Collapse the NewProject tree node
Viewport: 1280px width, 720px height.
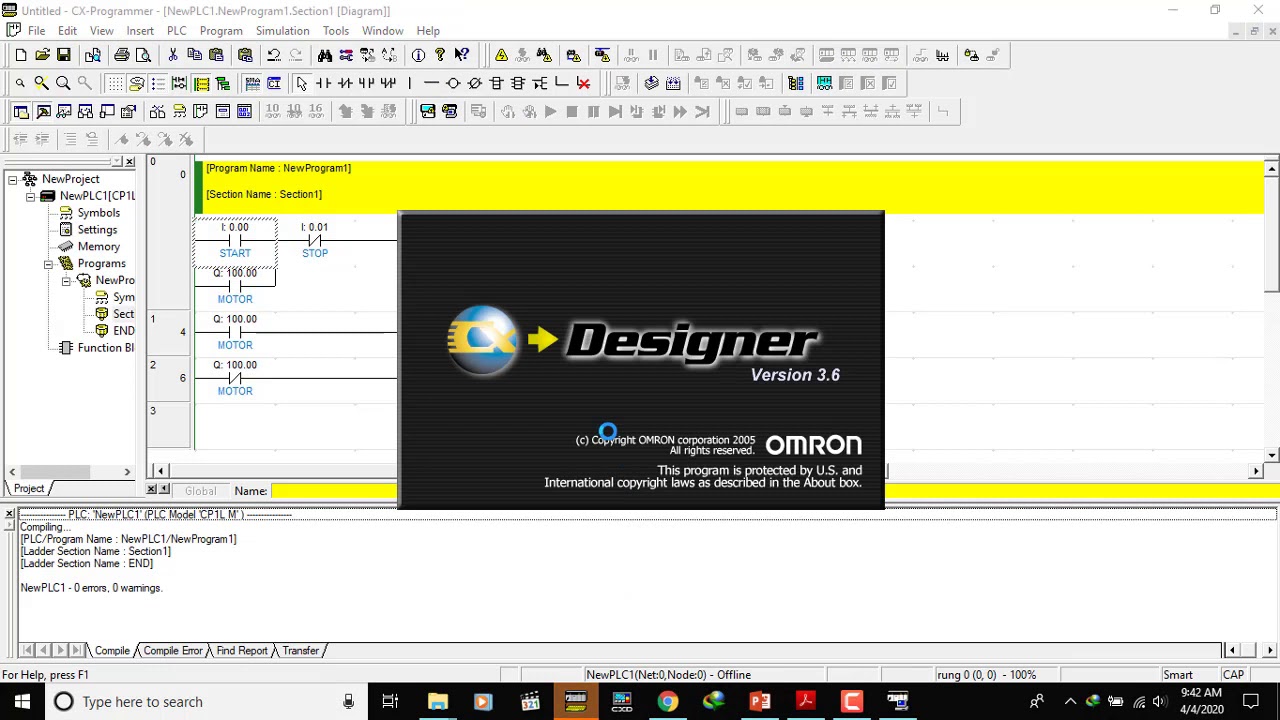pyautogui.click(x=13, y=179)
